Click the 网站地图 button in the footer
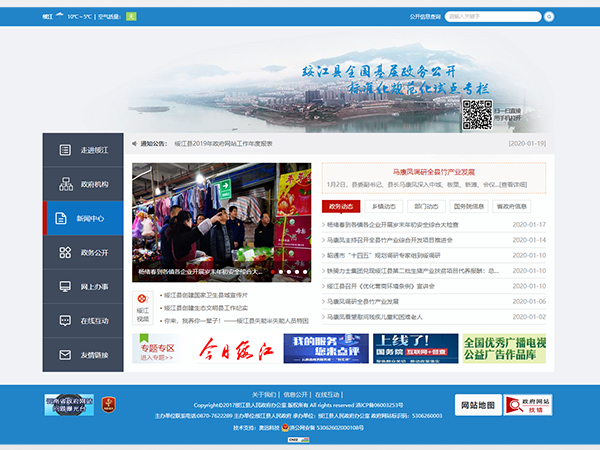This screenshot has height=450, width=600. (x=478, y=405)
